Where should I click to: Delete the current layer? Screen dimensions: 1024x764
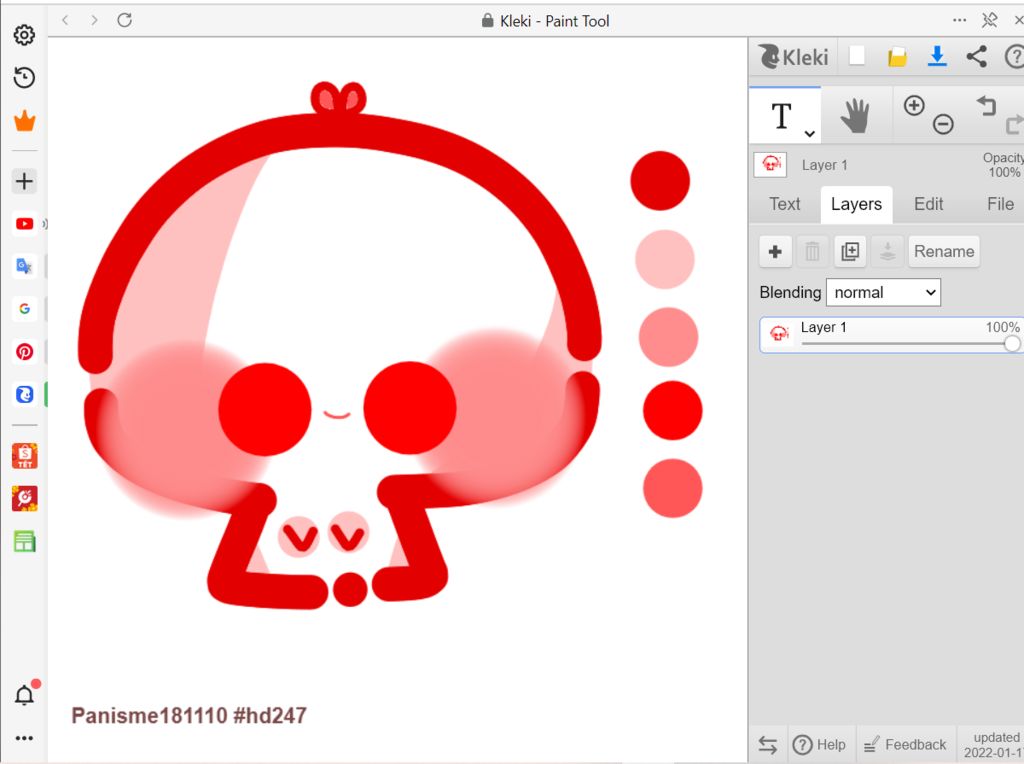tap(812, 251)
